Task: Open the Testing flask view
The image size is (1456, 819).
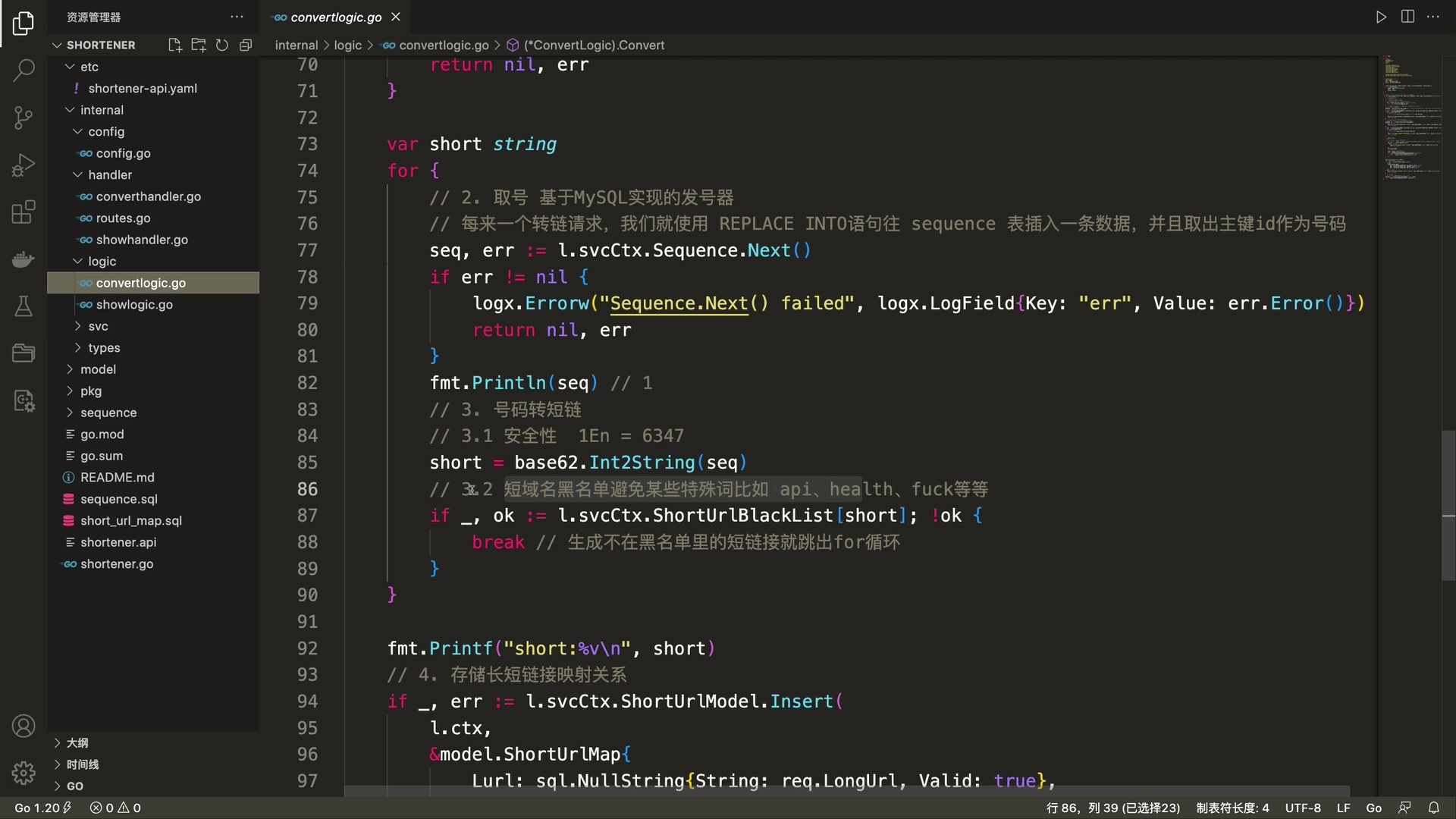Action: 24,306
